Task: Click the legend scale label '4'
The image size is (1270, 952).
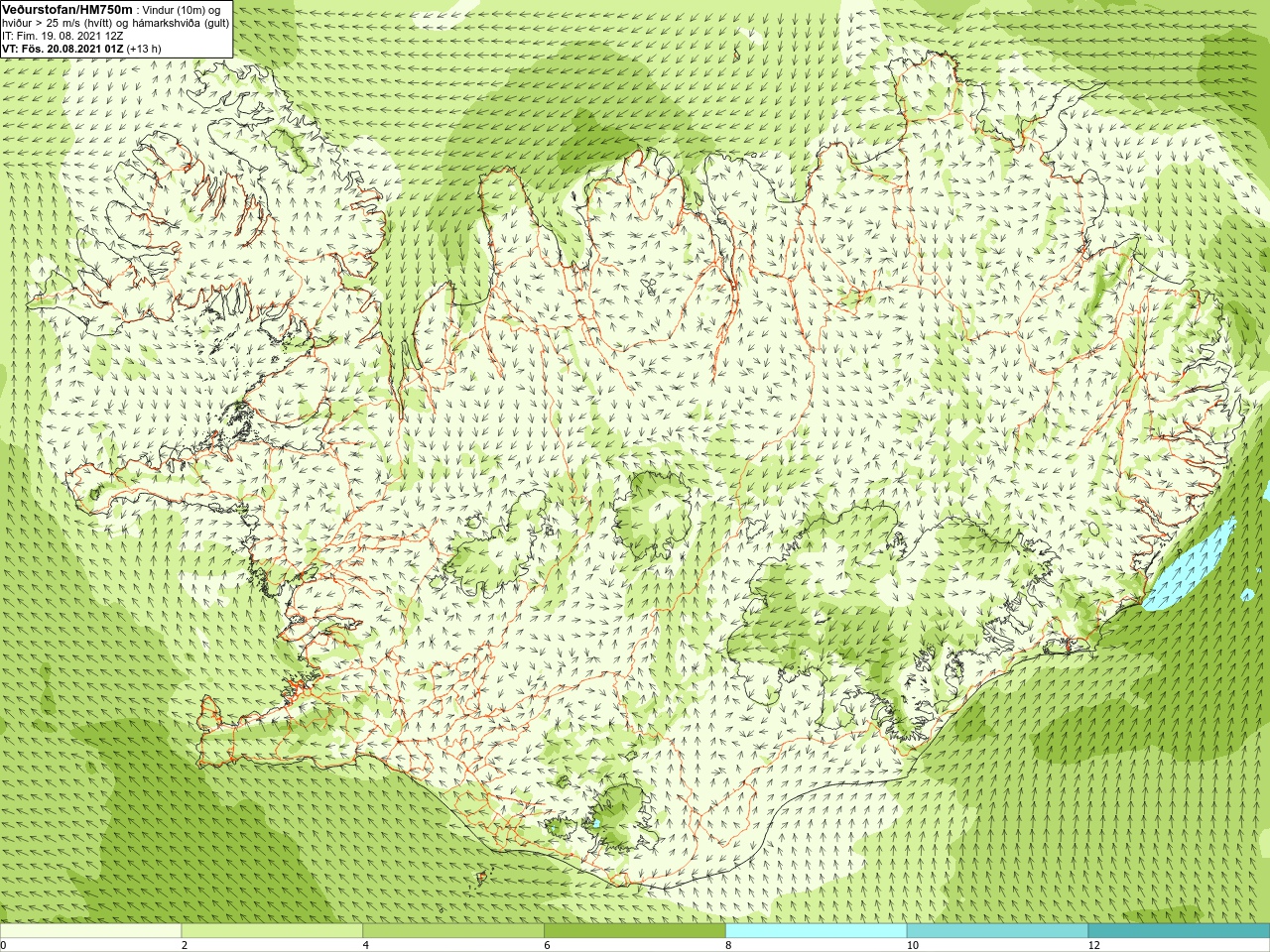Action: [x=366, y=945]
